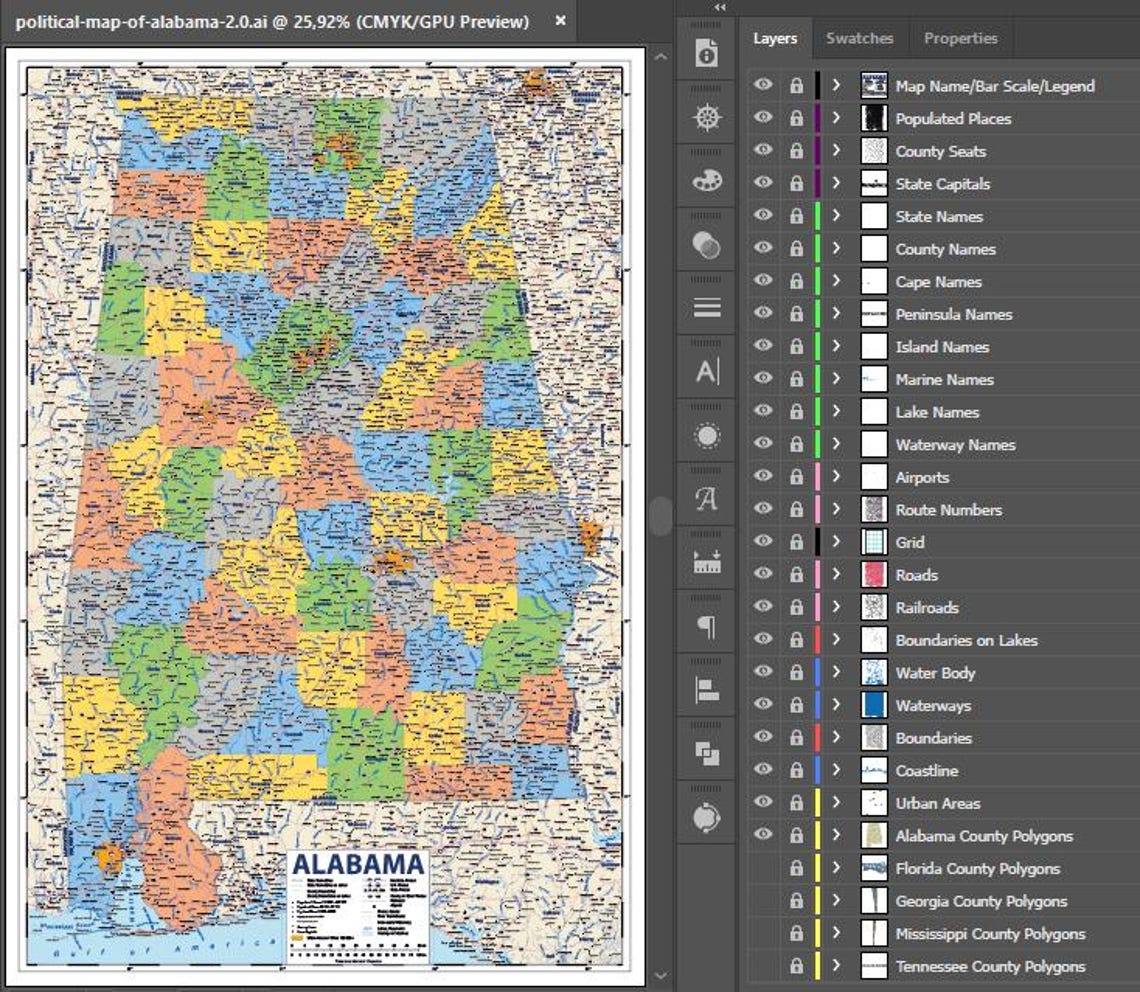Select the Railroads layer name

click(928, 607)
